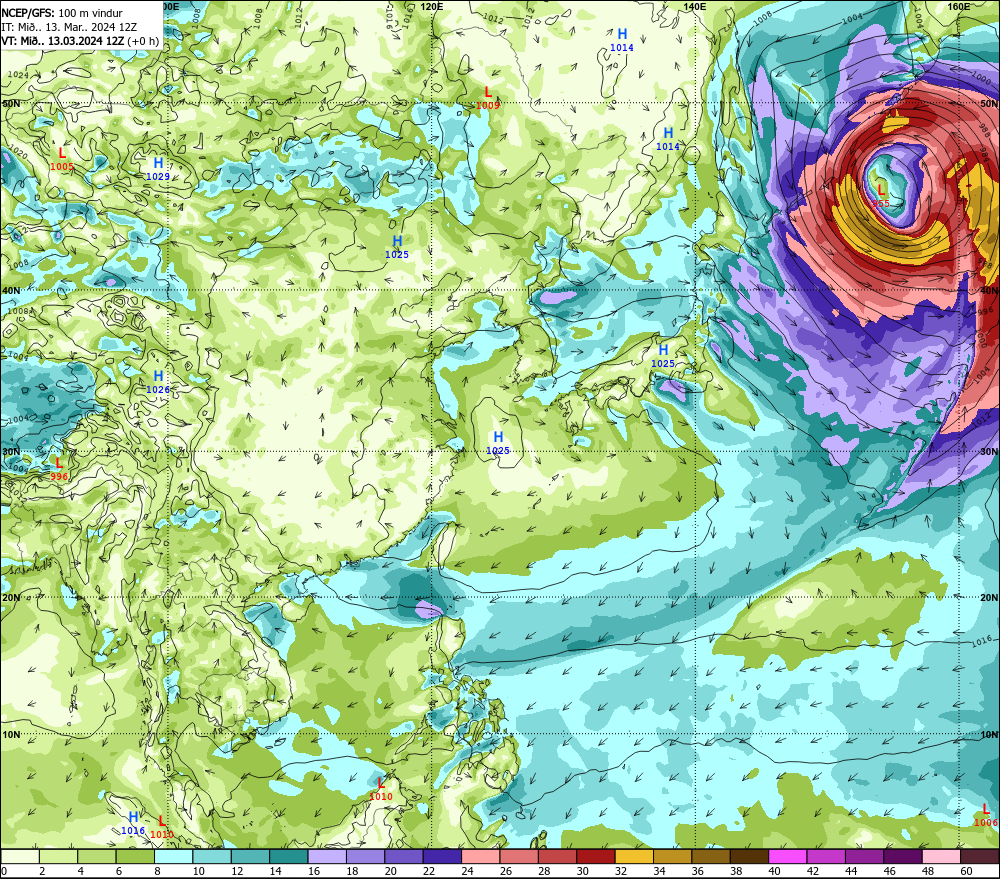Pick the pale cream 0-2 legend swatch
This screenshot has width=1000, height=879.
[x=20, y=856]
